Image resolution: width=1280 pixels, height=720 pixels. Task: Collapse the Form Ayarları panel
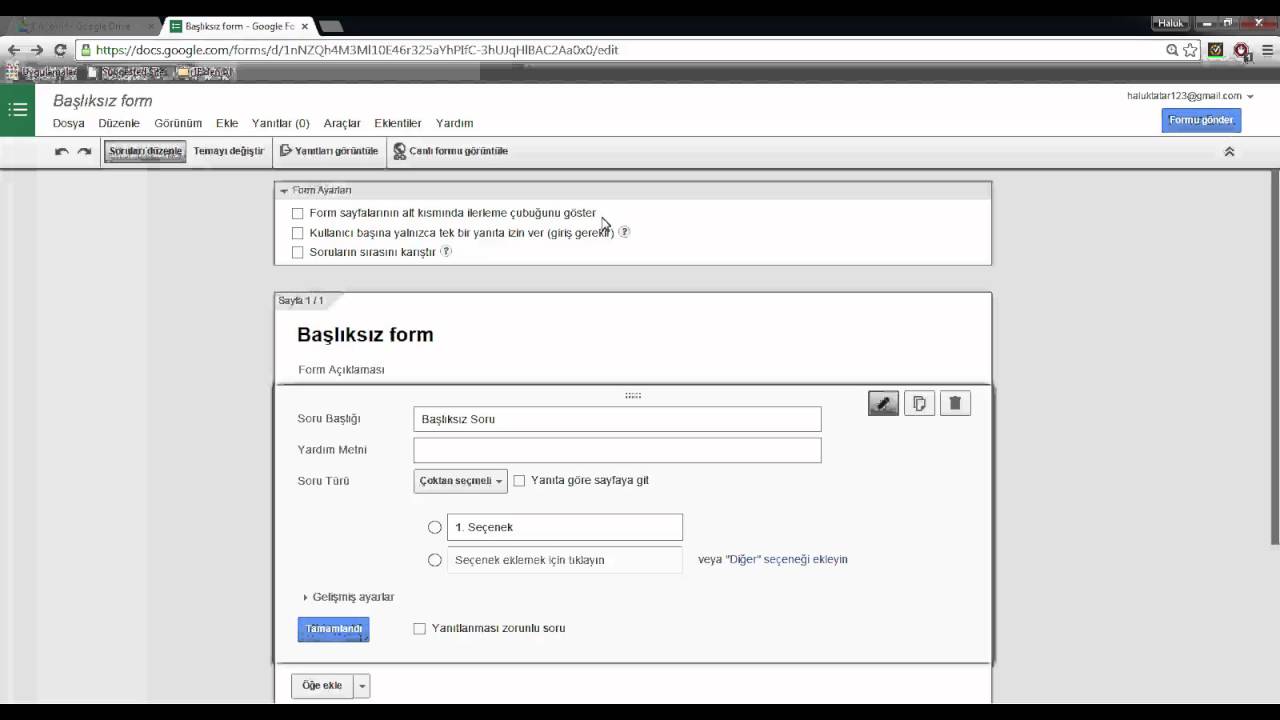tap(284, 190)
